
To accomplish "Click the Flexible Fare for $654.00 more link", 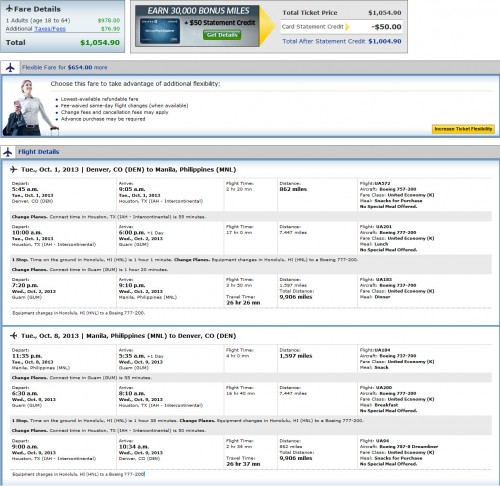I will click(x=65, y=67).
